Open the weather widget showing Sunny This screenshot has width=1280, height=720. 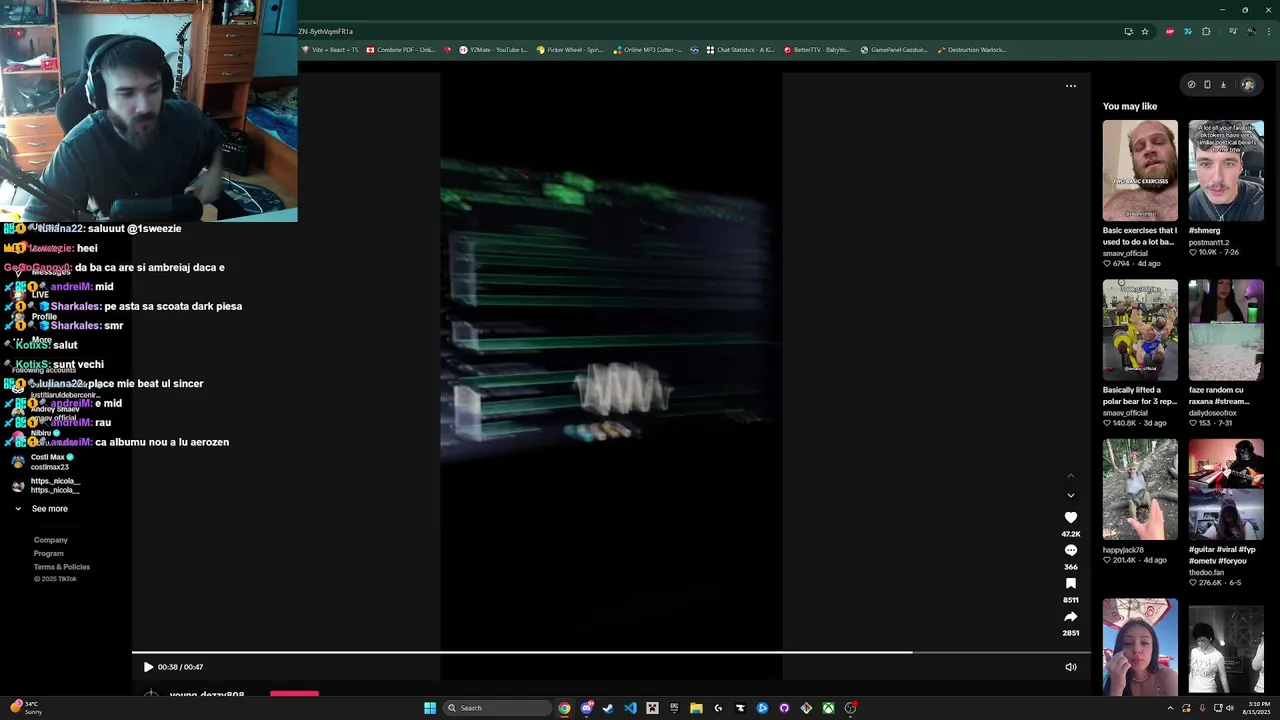(x=25, y=708)
